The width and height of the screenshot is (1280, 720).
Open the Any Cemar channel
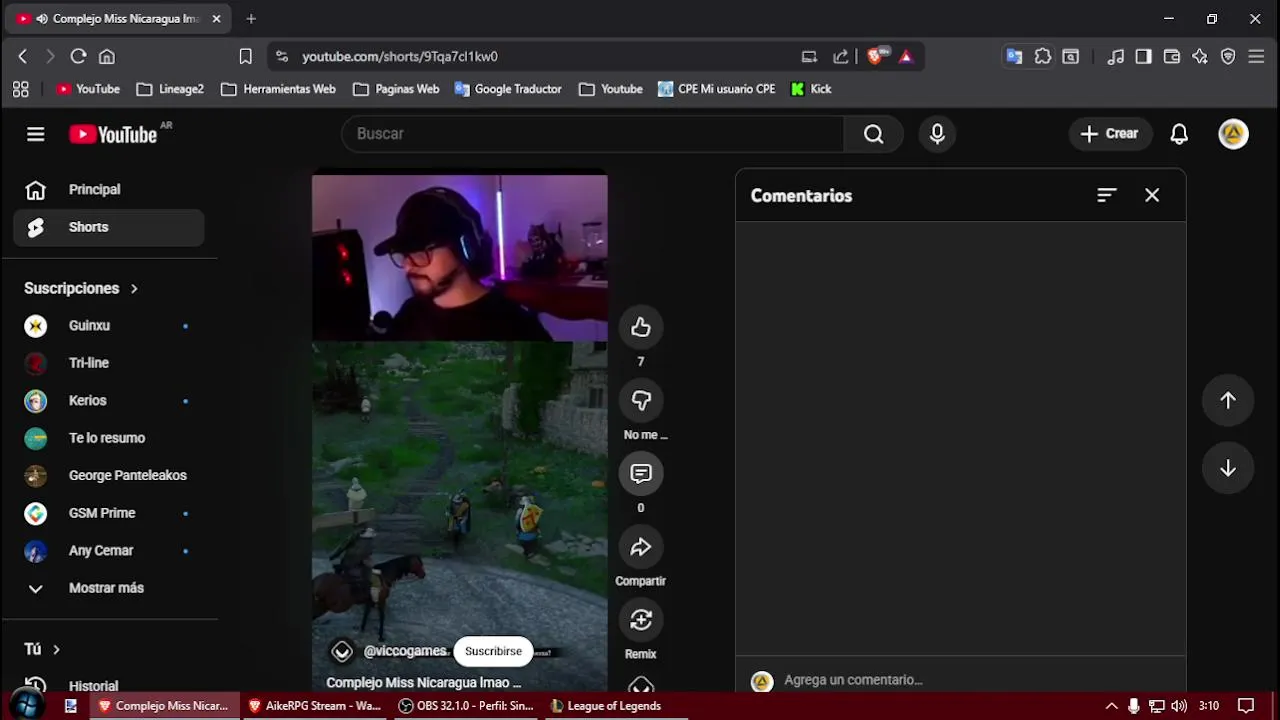point(109,551)
